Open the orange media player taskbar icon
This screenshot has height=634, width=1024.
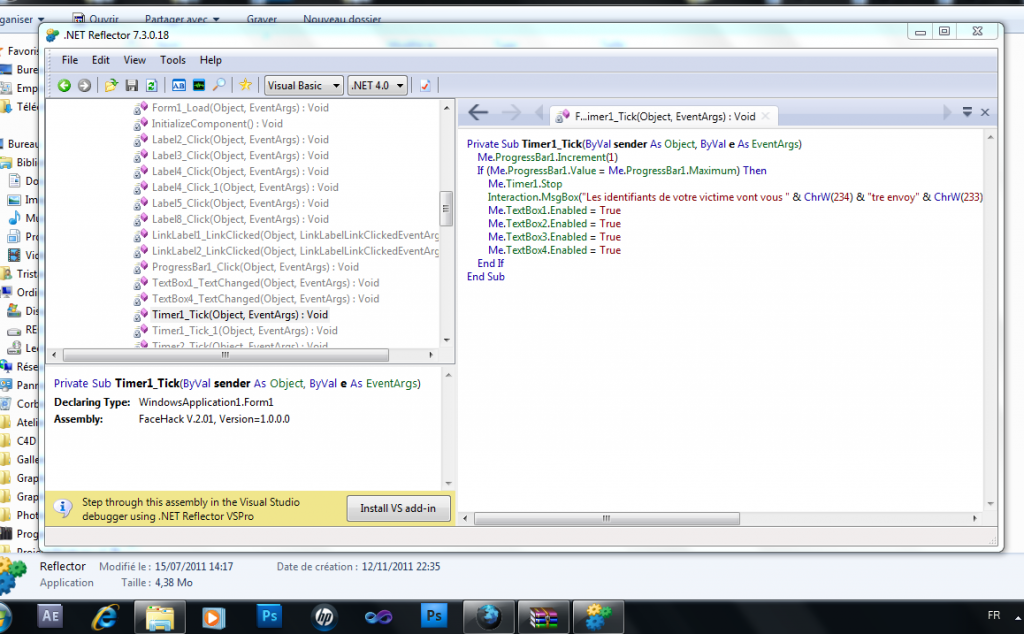pyautogui.click(x=214, y=617)
